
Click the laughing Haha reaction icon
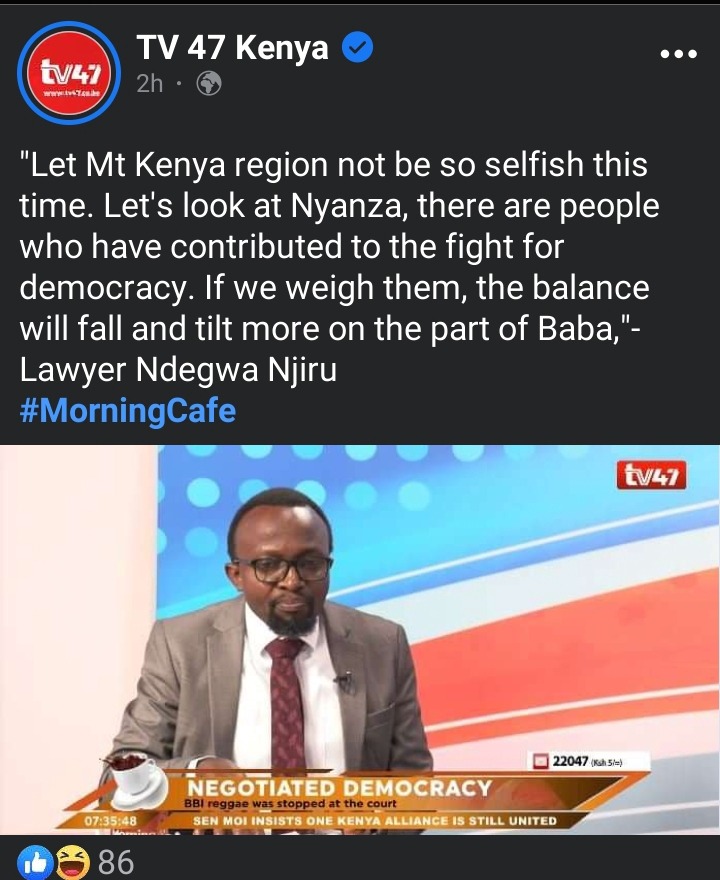[x=74, y=862]
